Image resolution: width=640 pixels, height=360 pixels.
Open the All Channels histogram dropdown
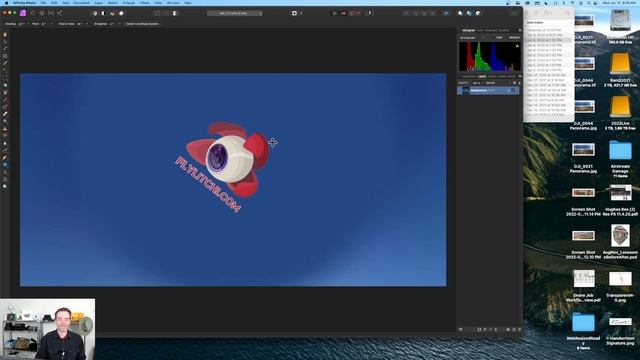[x=472, y=38]
